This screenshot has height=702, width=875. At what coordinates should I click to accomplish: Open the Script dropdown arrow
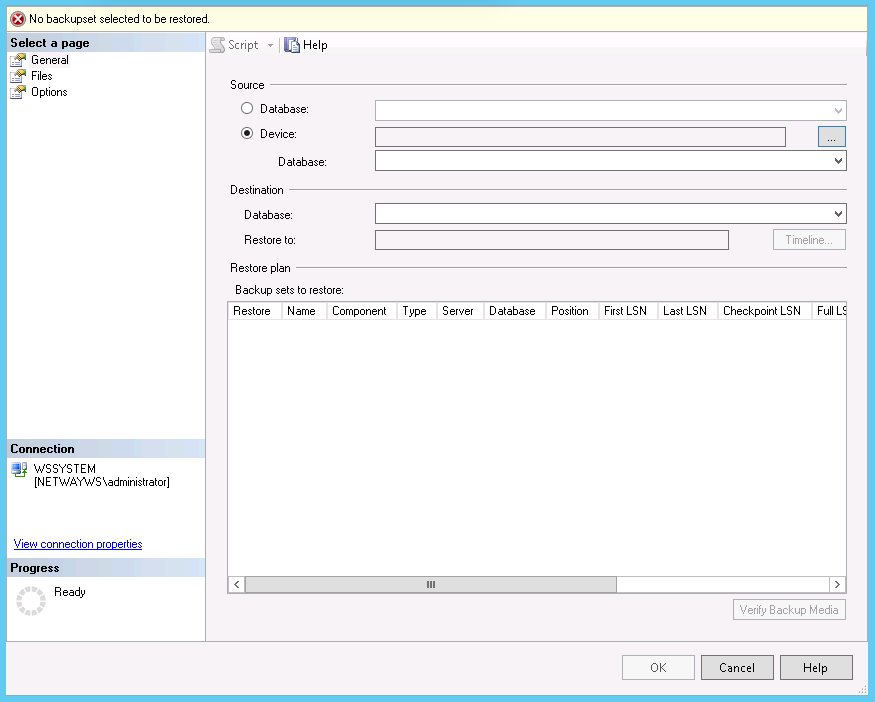(x=270, y=46)
